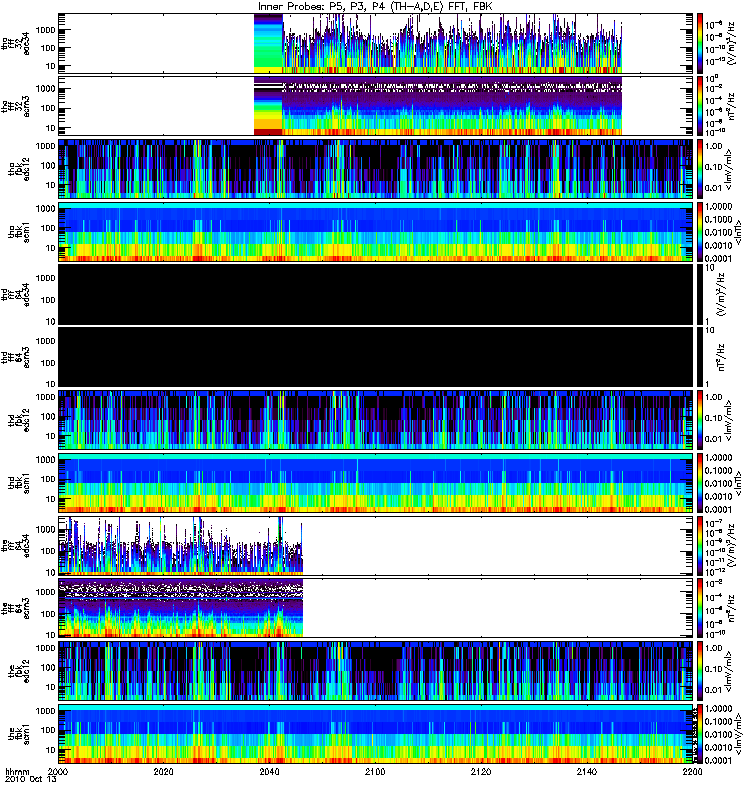
Task: Click the the fff 64 scm3 spectrogram panel
Action: 376,608
